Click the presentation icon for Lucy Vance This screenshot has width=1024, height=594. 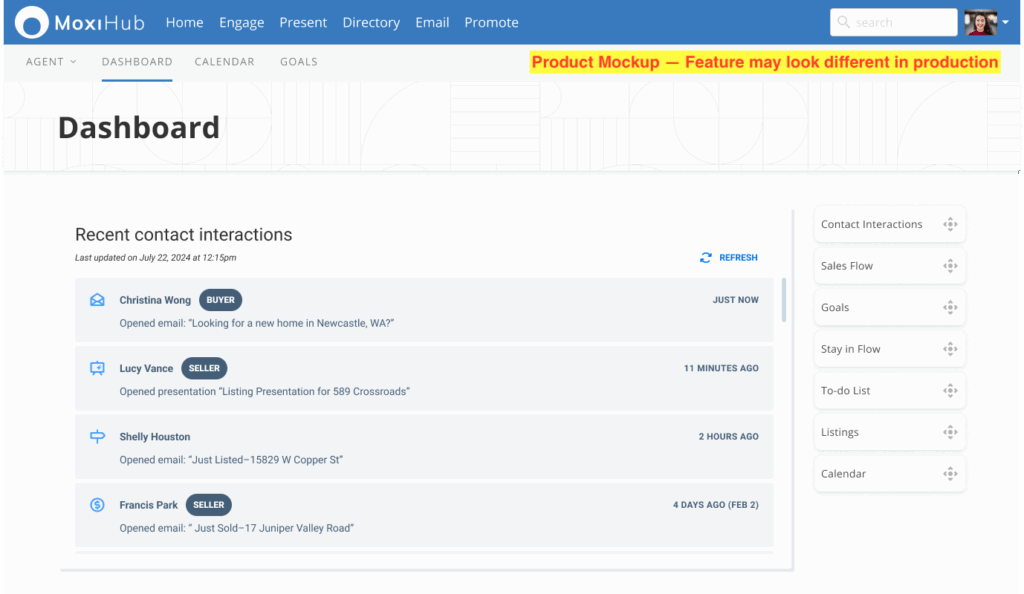pyautogui.click(x=97, y=368)
